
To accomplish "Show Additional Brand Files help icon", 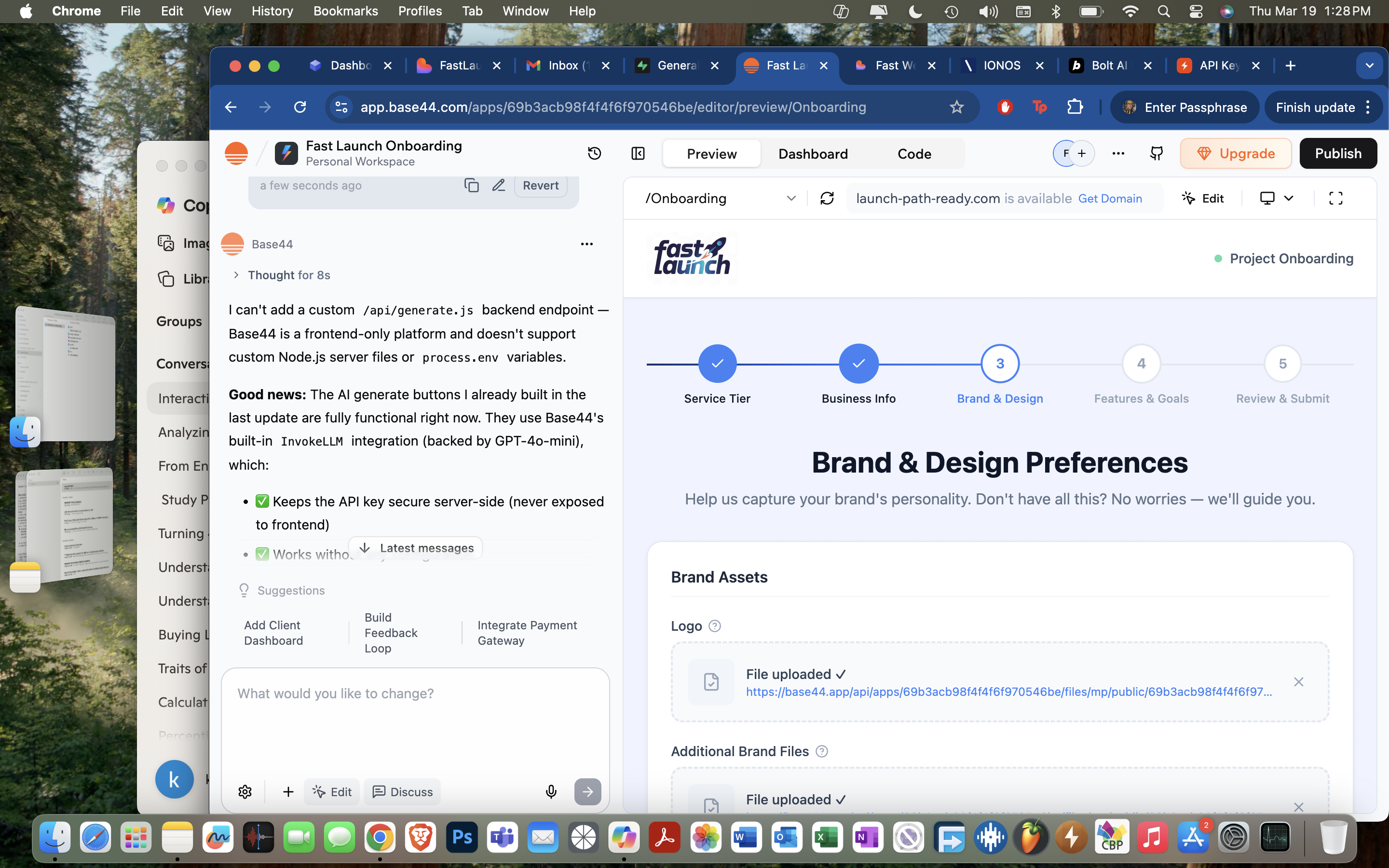I will tap(822, 751).
